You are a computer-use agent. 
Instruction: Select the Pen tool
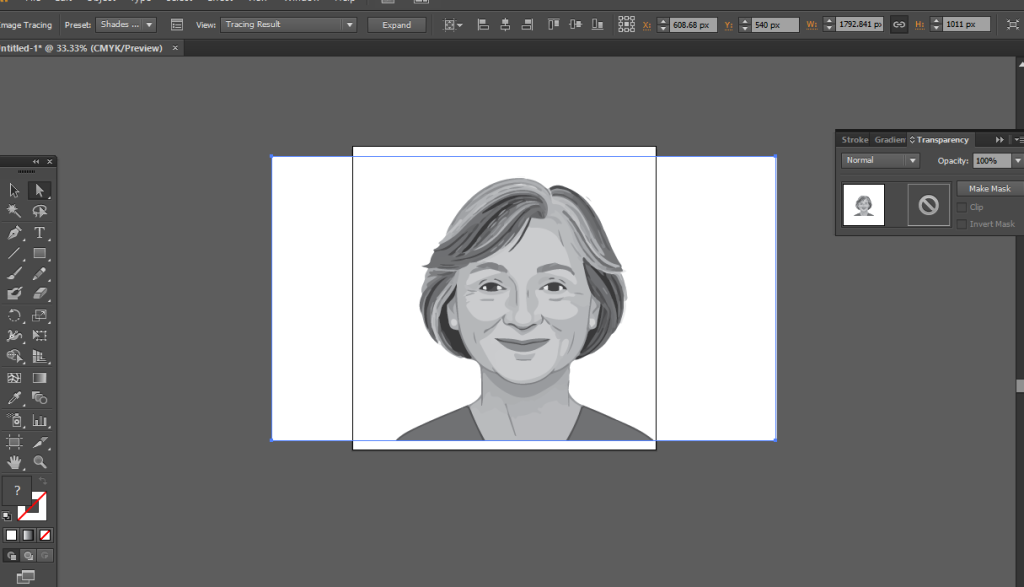[x=14, y=232]
